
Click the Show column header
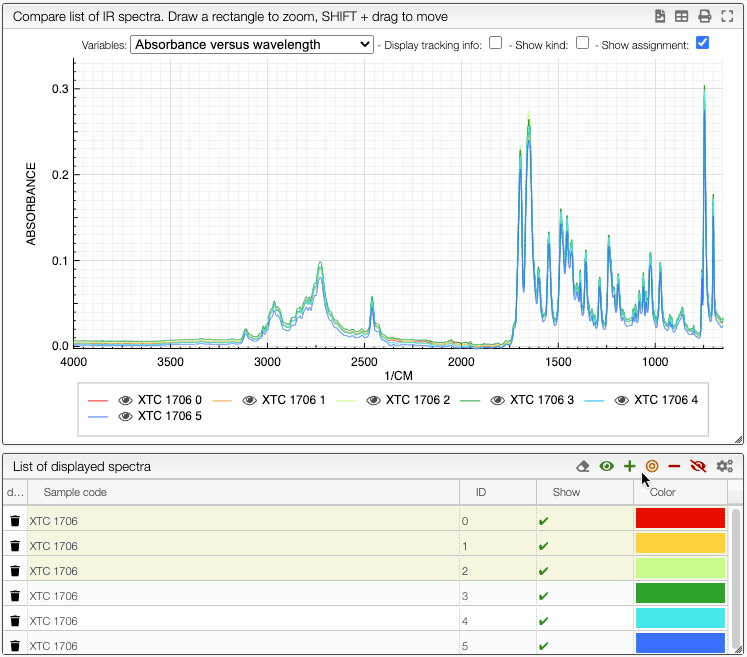[x=585, y=492]
